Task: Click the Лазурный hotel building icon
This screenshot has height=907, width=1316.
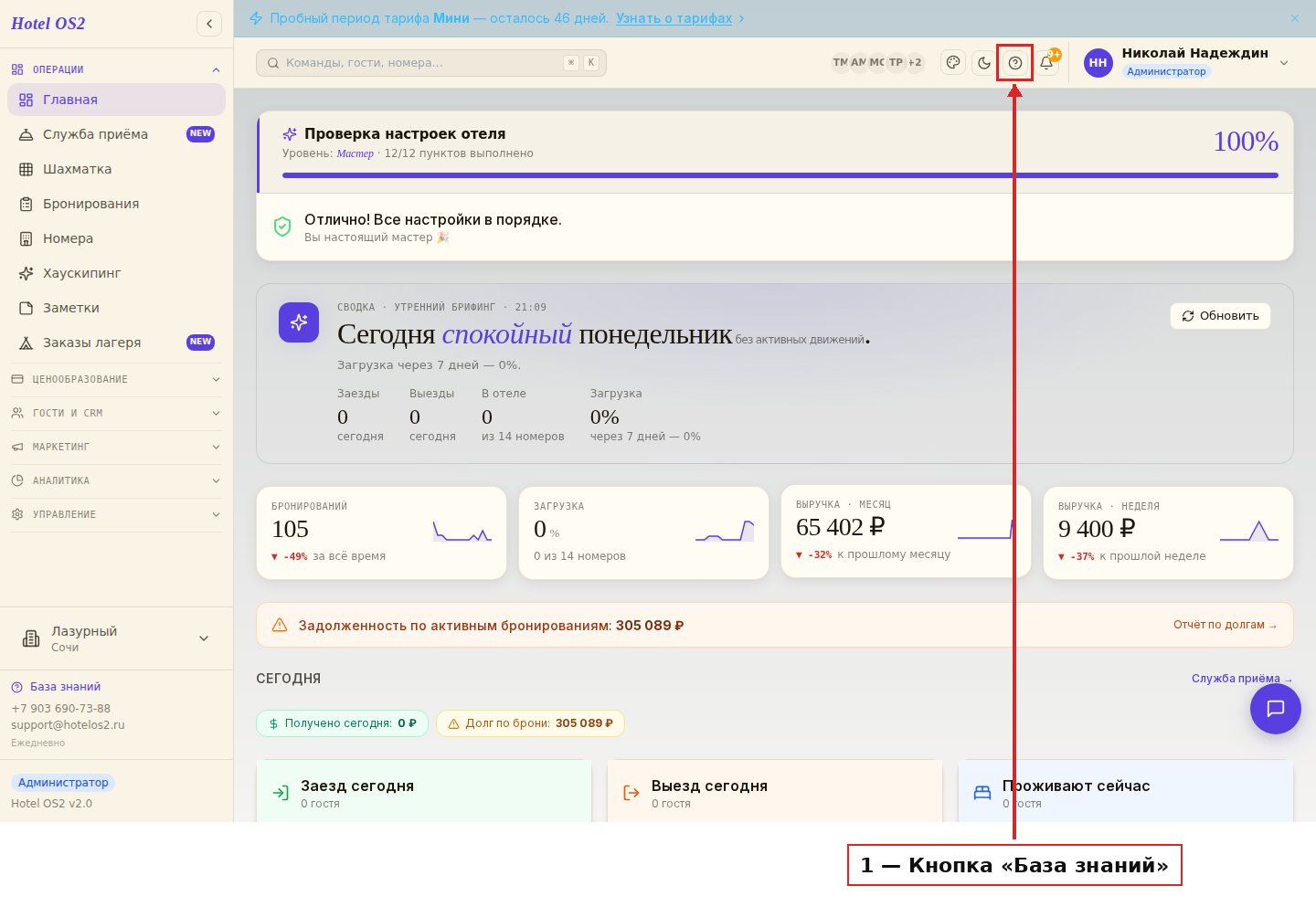Action: 31,638
